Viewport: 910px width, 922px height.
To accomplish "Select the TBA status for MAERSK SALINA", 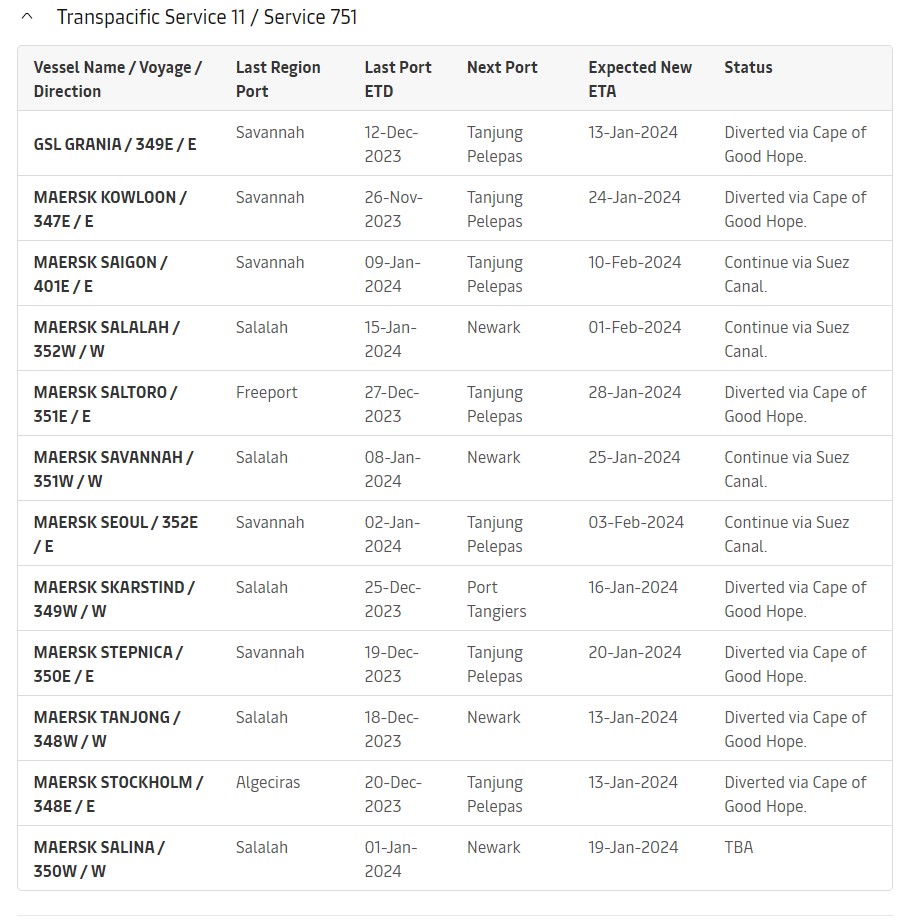I will (x=739, y=847).
